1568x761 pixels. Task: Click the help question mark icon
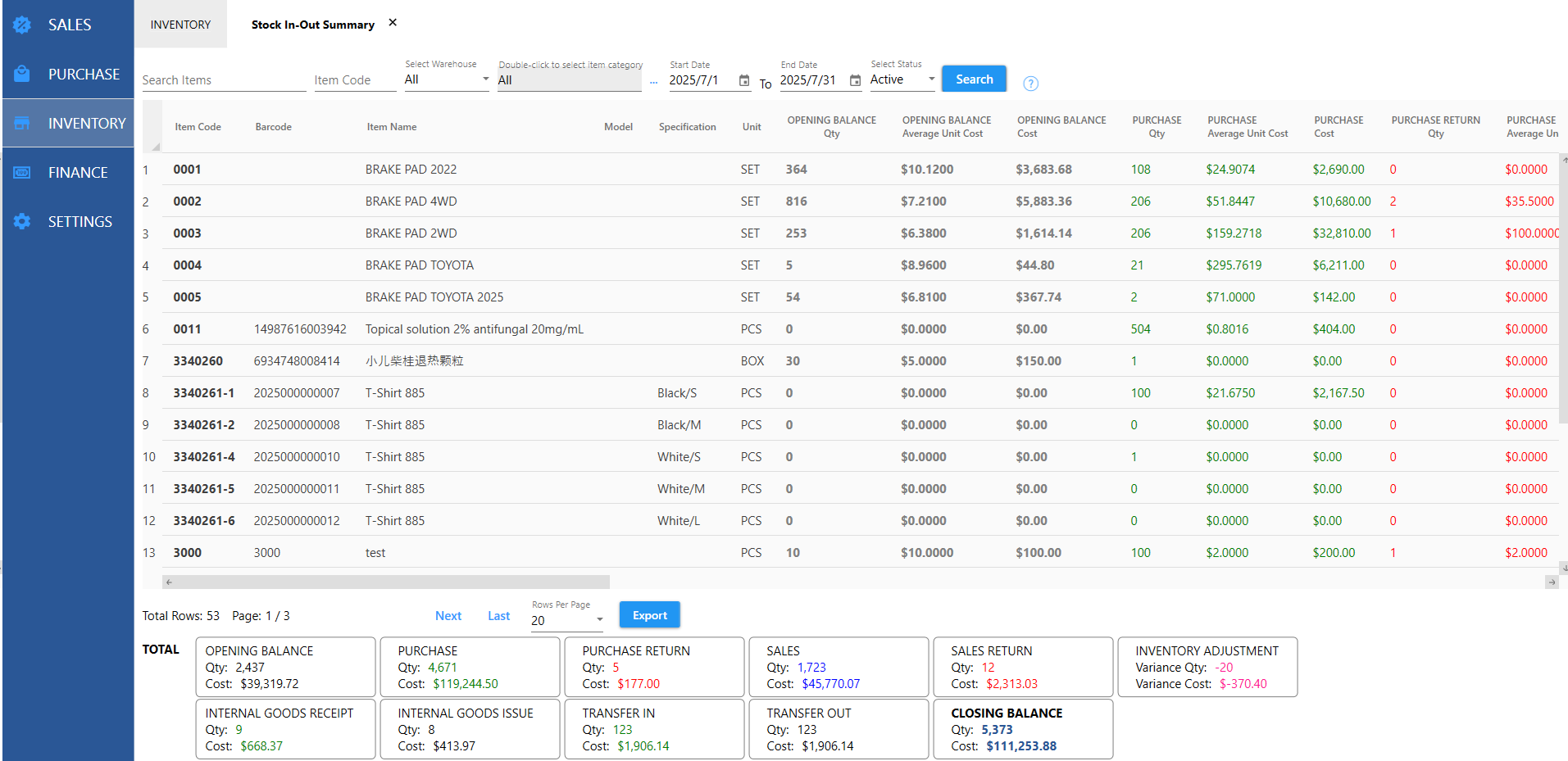click(x=1030, y=84)
